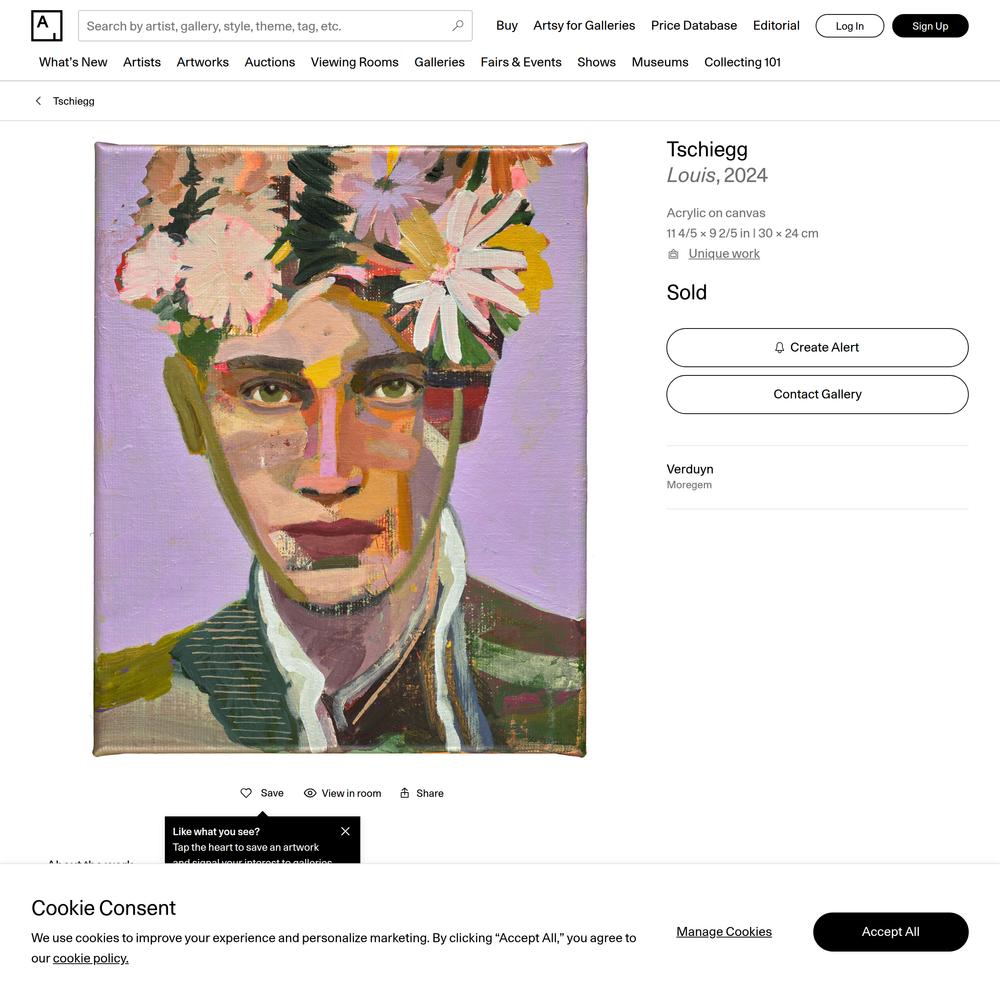Open the cookie policy link
The width and height of the screenshot is (1000, 1000).
[91, 958]
